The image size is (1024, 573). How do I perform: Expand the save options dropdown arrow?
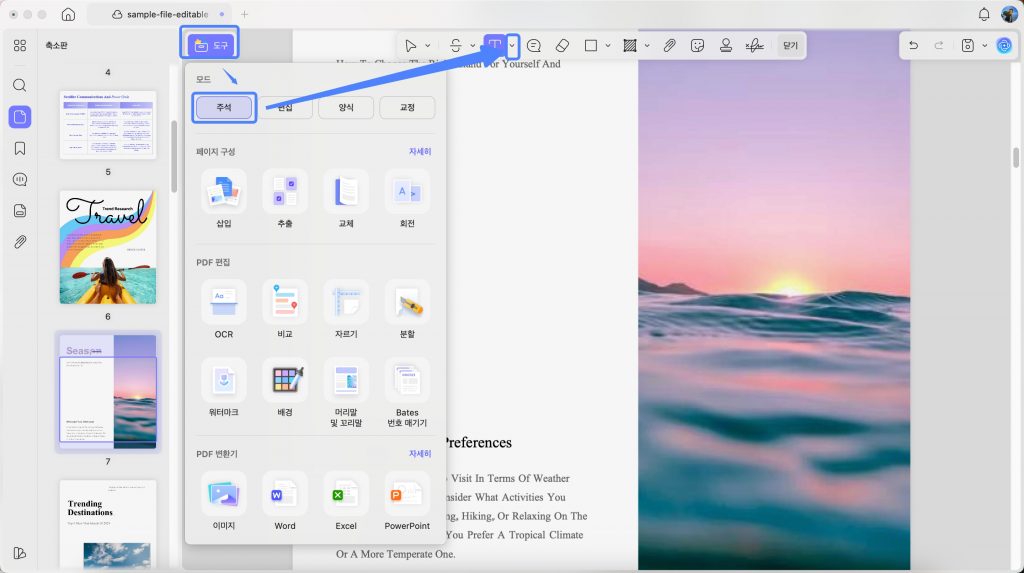985,46
